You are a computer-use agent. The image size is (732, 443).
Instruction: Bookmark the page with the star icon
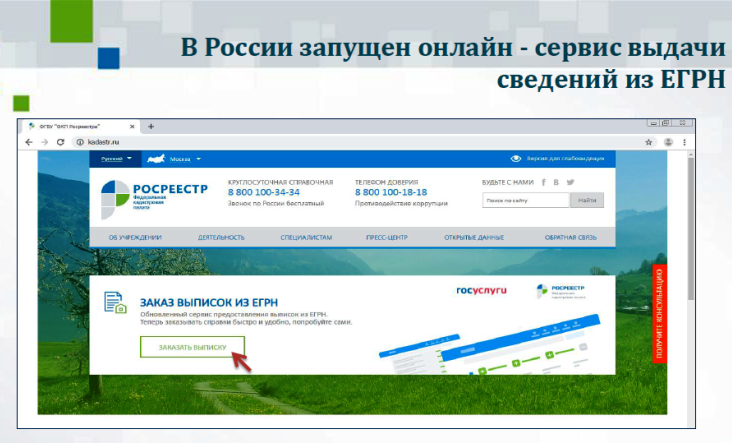[x=650, y=142]
